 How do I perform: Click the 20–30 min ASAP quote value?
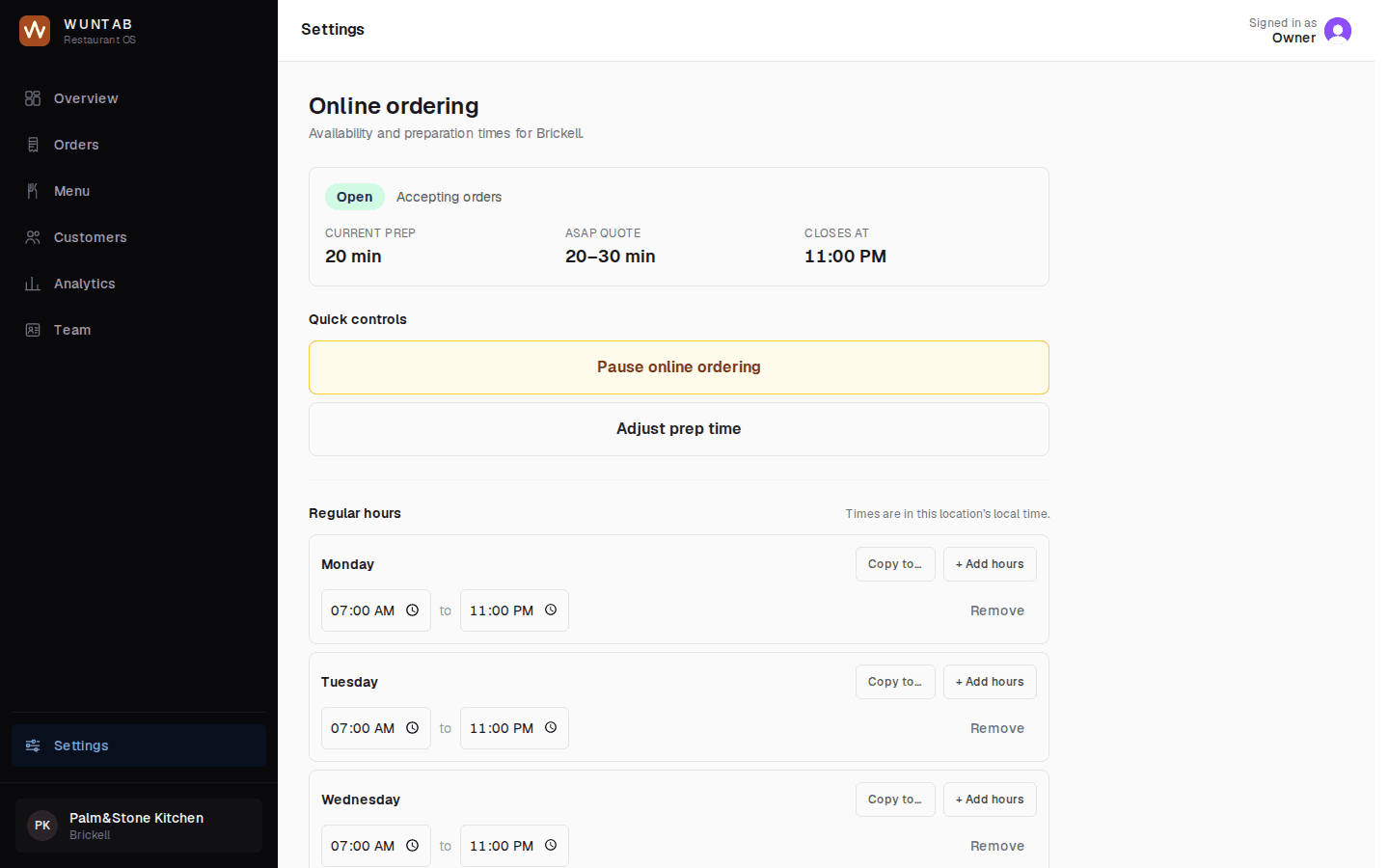click(611, 257)
